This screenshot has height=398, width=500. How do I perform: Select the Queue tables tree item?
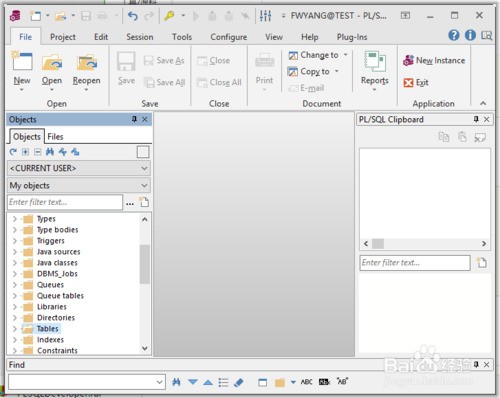(x=60, y=296)
